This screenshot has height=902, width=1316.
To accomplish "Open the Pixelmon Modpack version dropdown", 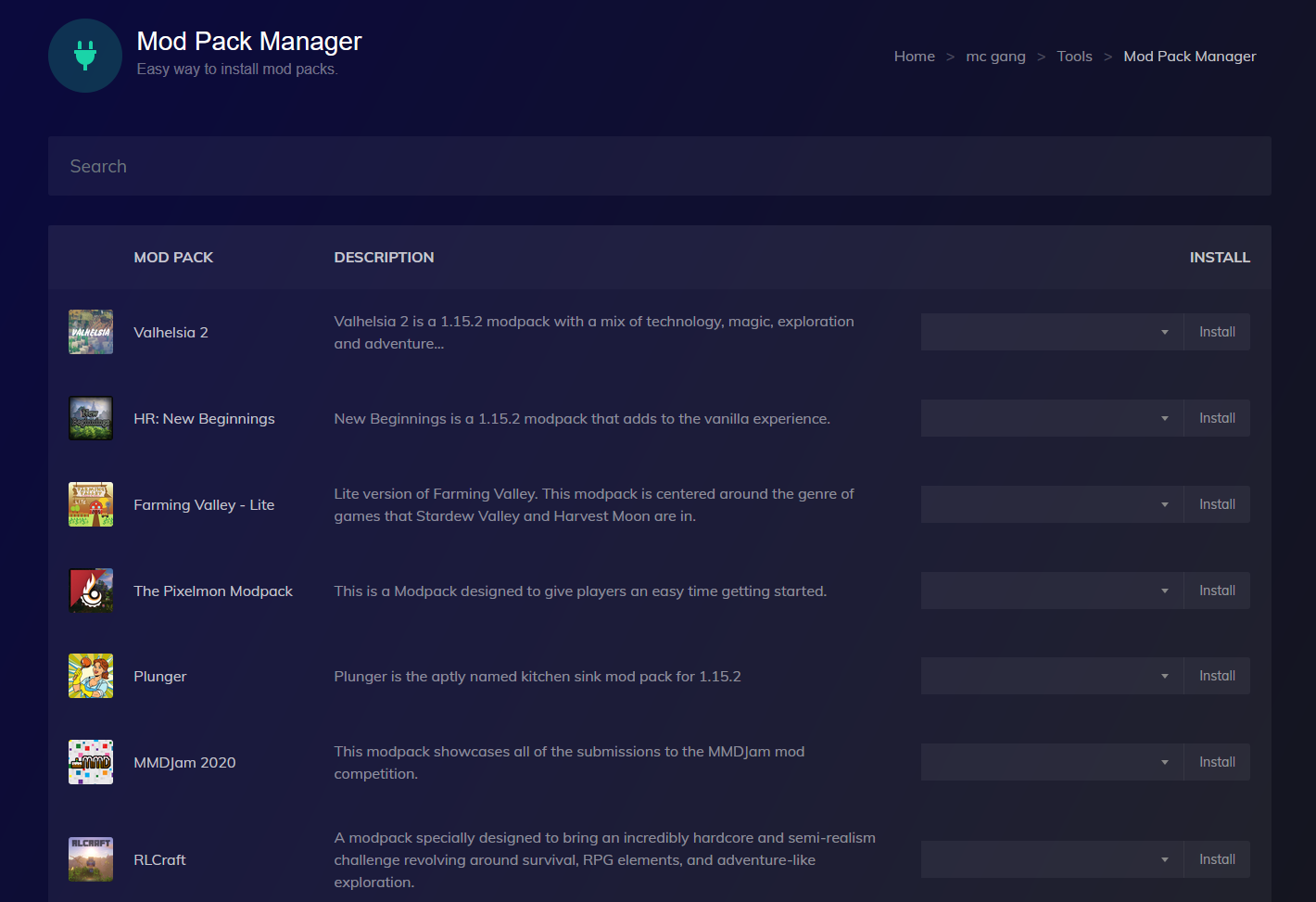I will pyautogui.click(x=1052, y=591).
